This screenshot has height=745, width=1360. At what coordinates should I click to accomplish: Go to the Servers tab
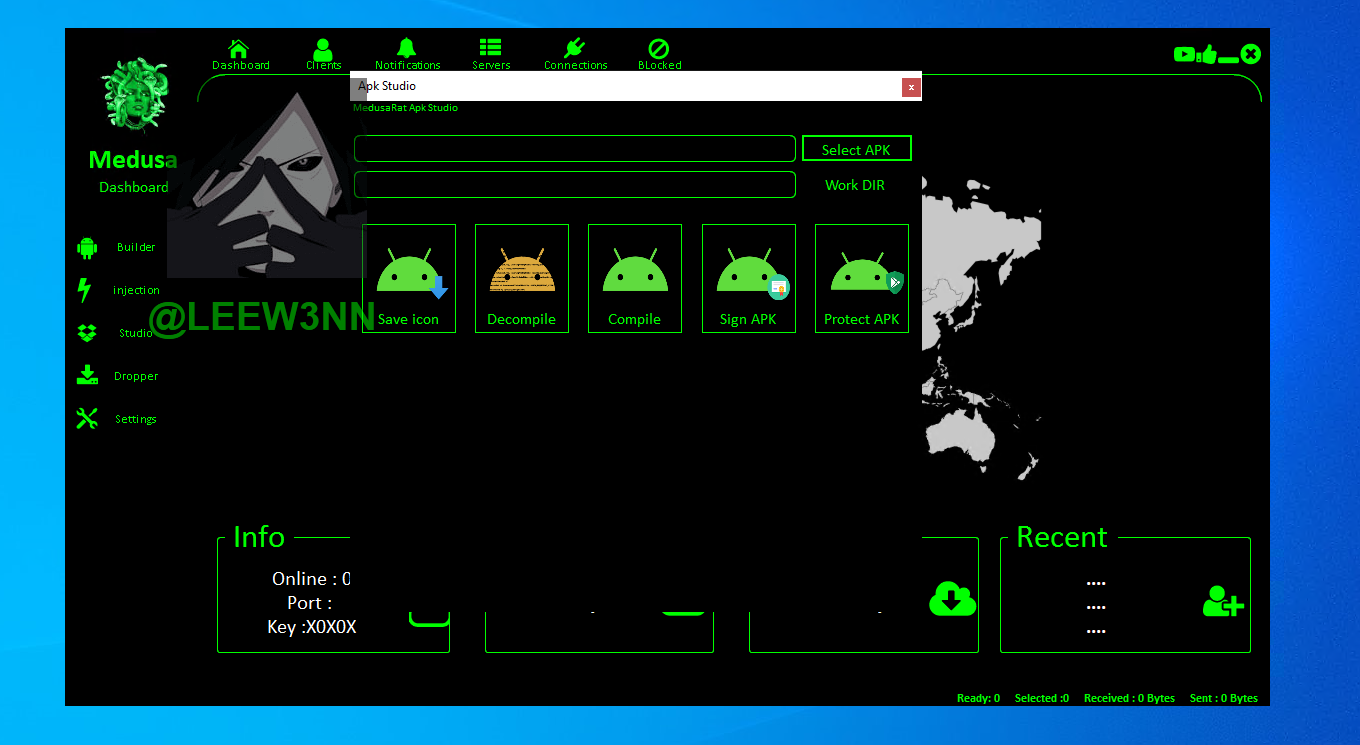(490, 54)
